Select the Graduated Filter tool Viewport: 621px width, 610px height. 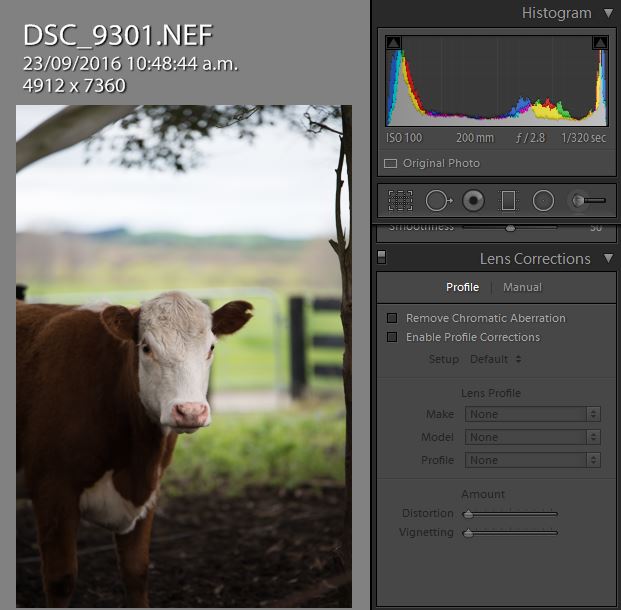[508, 200]
